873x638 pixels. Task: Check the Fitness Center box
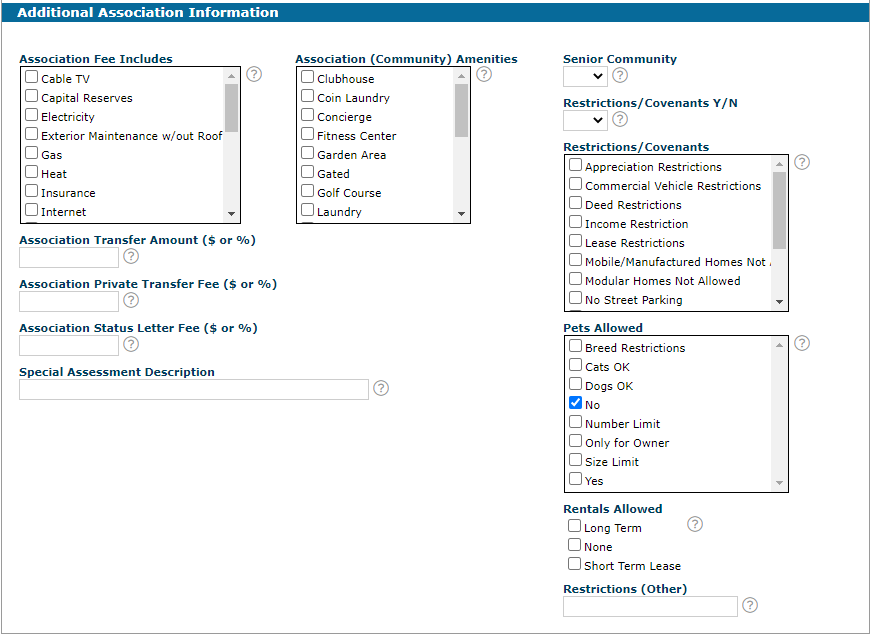307,134
